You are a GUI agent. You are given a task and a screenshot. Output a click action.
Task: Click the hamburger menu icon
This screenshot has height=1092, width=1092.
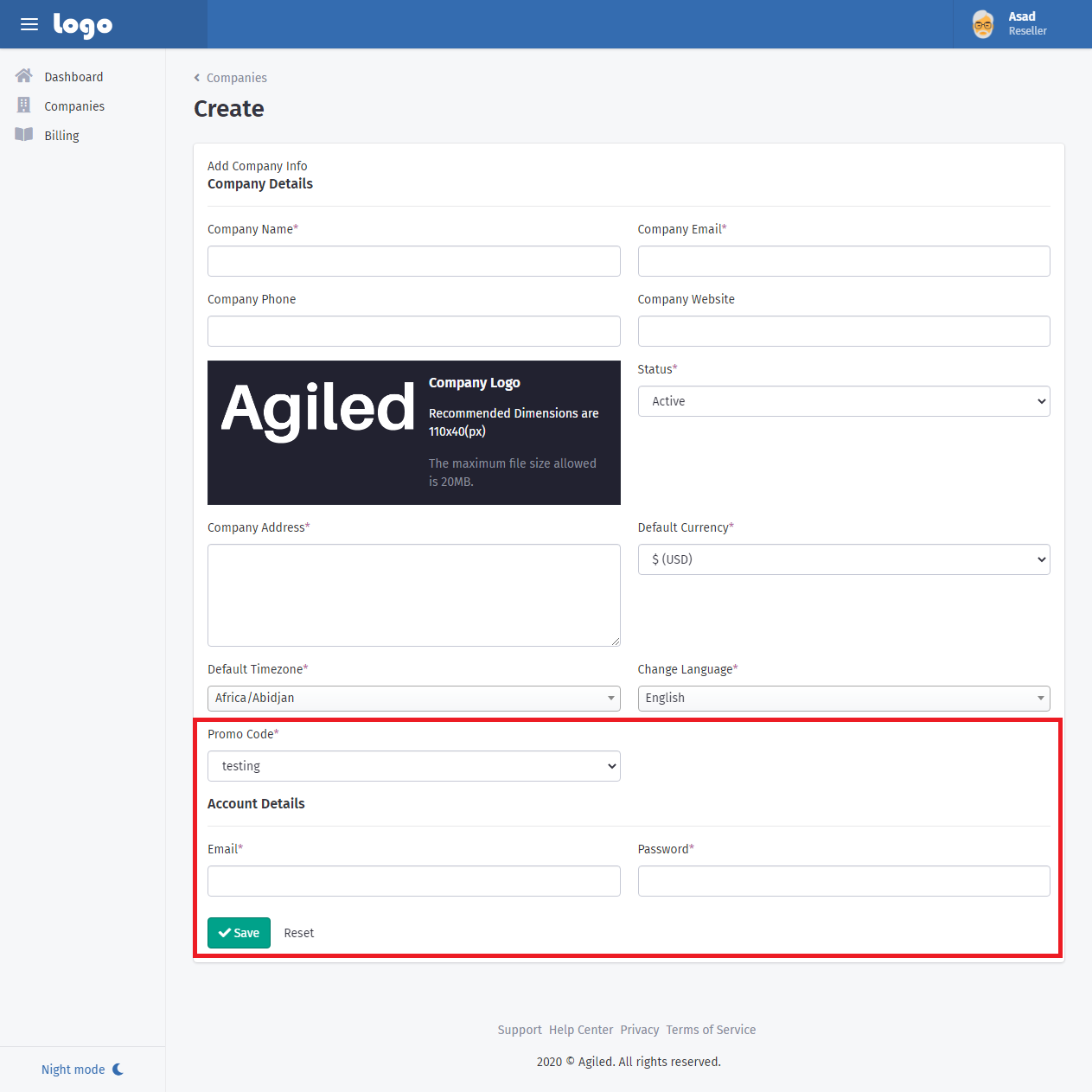29,24
